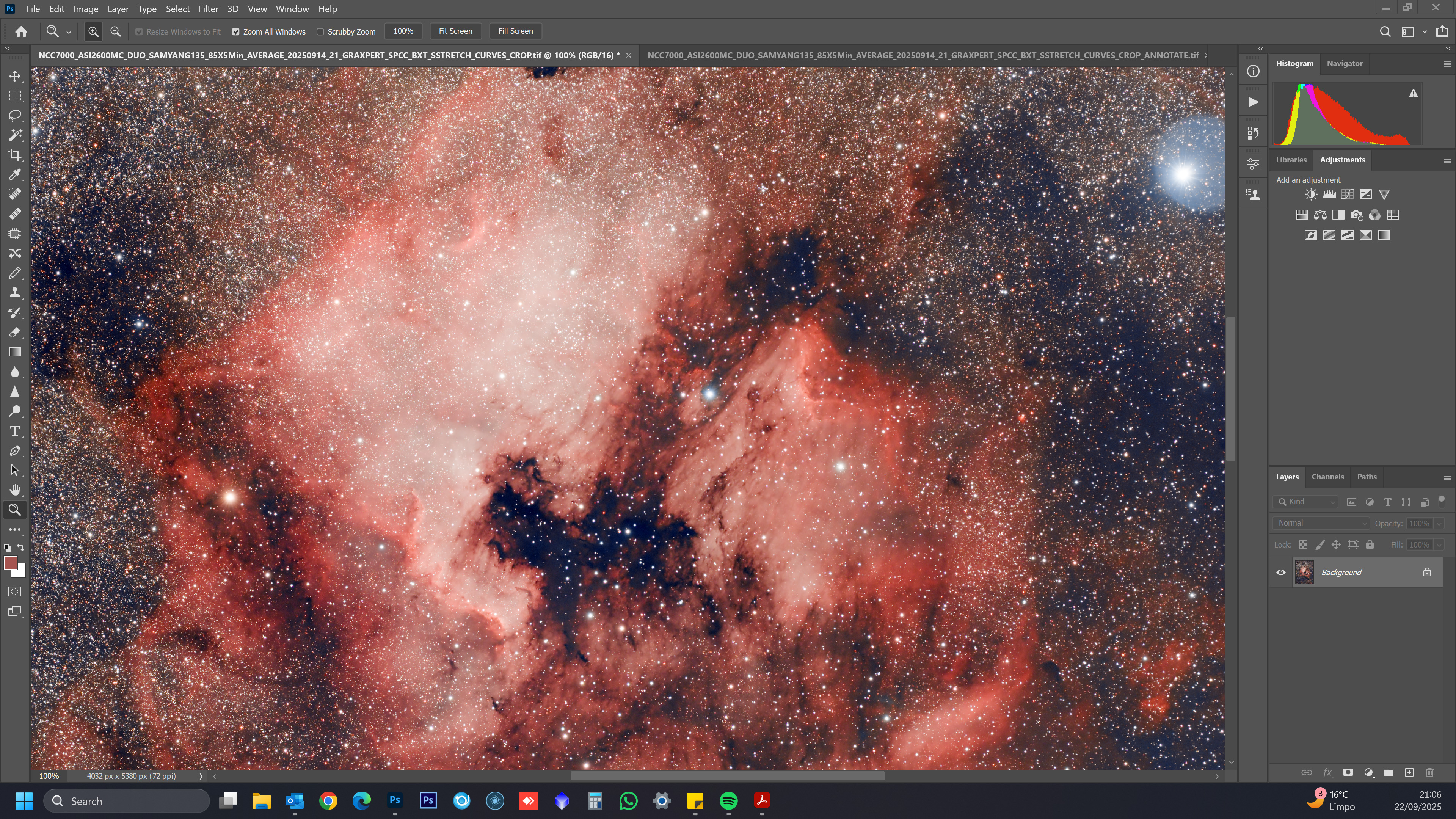Select the Clone Stamp tool

15,293
